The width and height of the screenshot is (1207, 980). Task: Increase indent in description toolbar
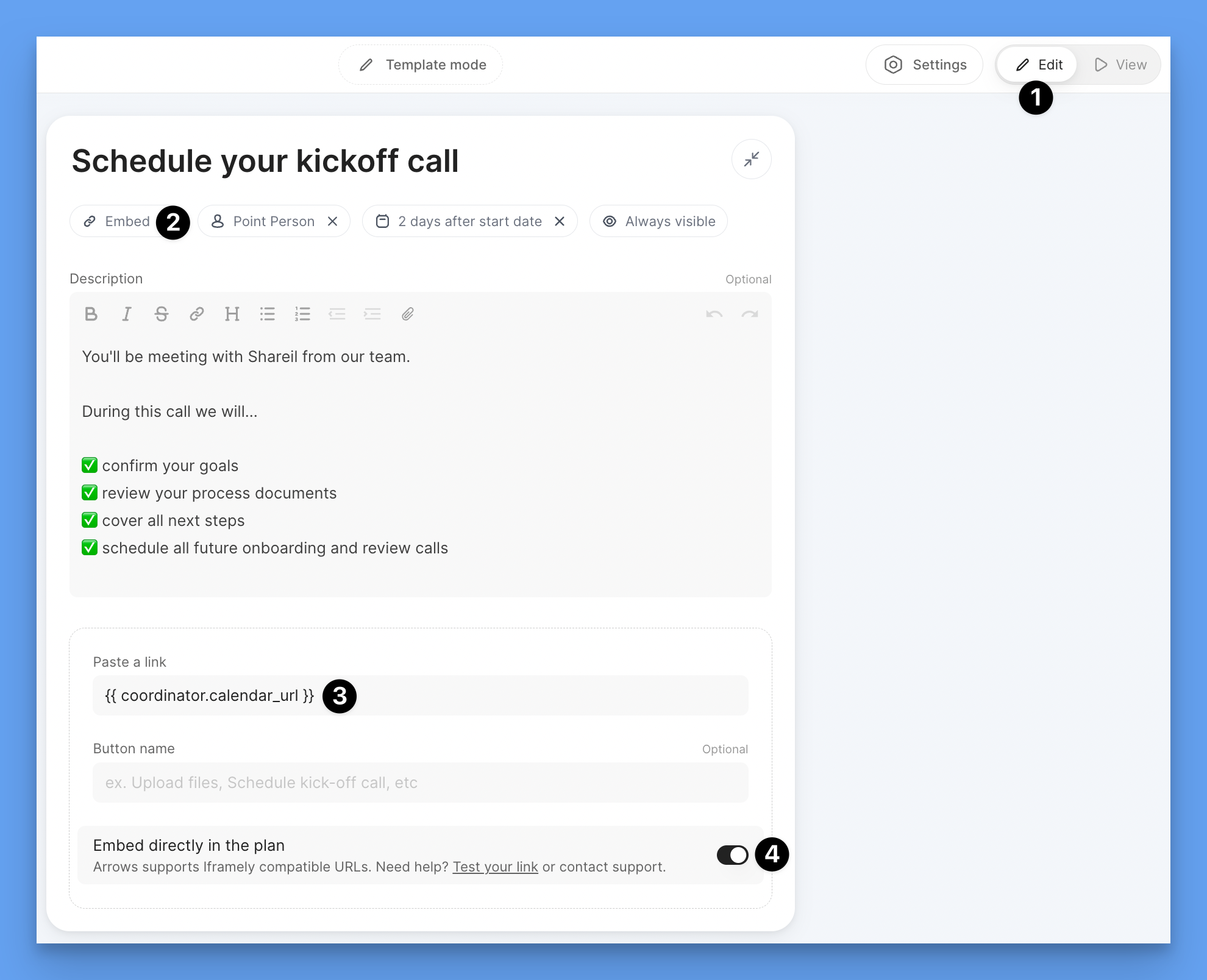click(372, 314)
